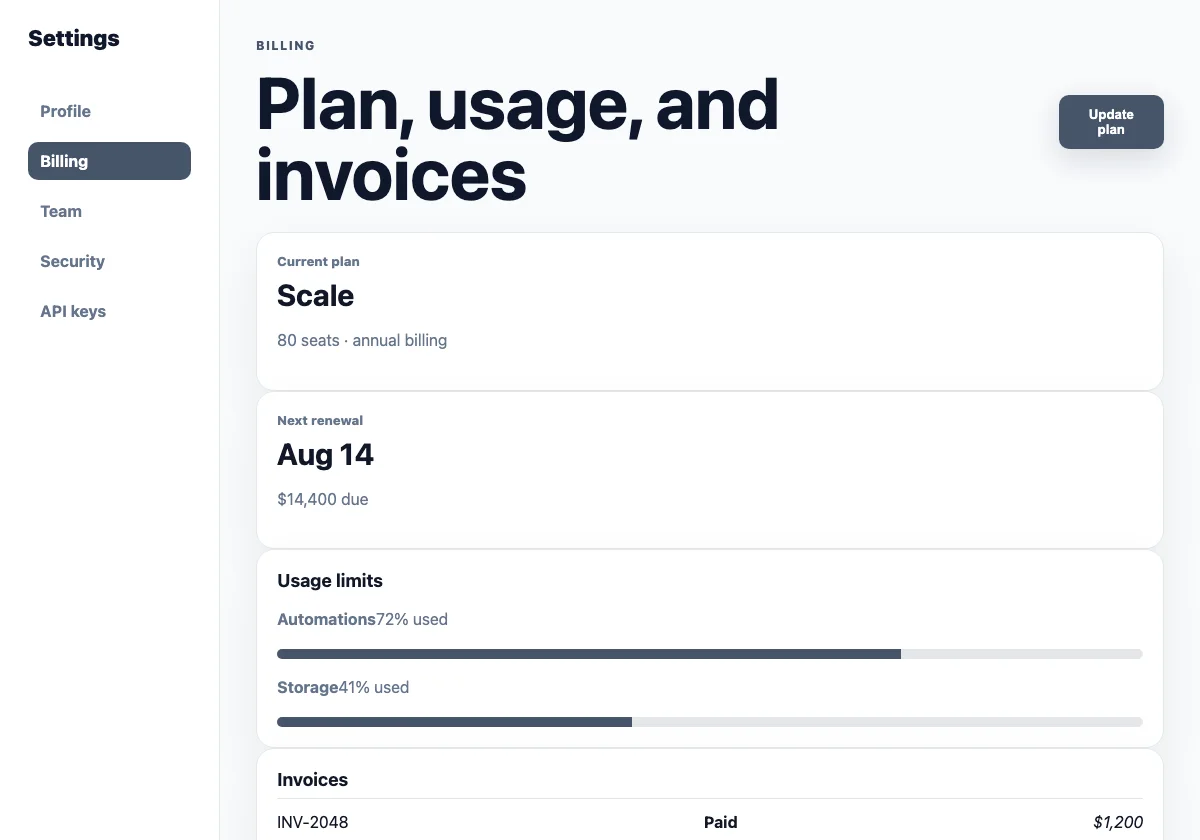Click the Aug 14 renewal date

325,455
